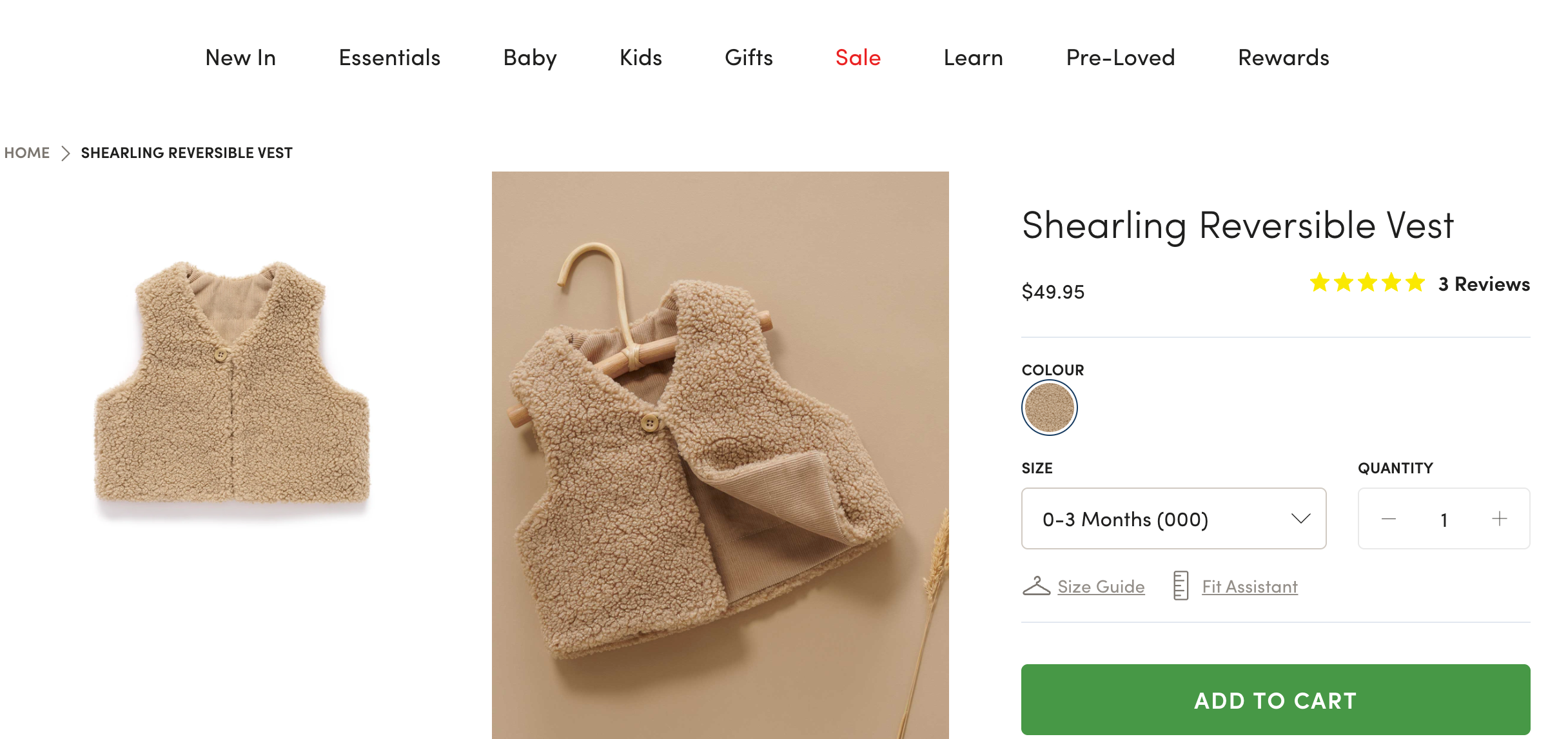Open the size dropdown showing 0-3 Months
The height and width of the screenshot is (739, 1568).
click(x=1161, y=519)
